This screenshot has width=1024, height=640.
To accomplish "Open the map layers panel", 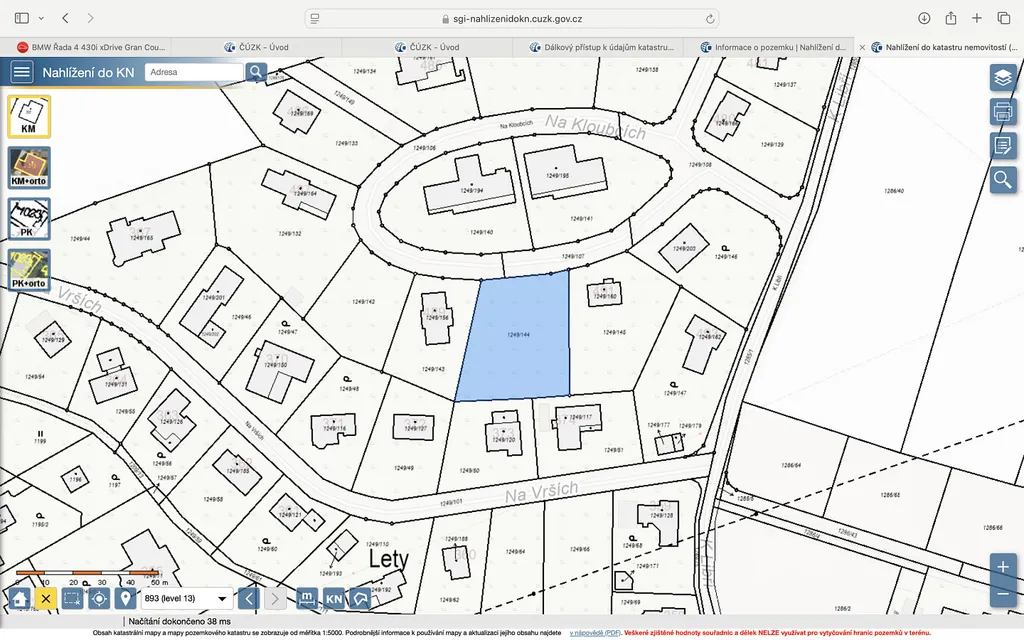I will (x=1002, y=77).
